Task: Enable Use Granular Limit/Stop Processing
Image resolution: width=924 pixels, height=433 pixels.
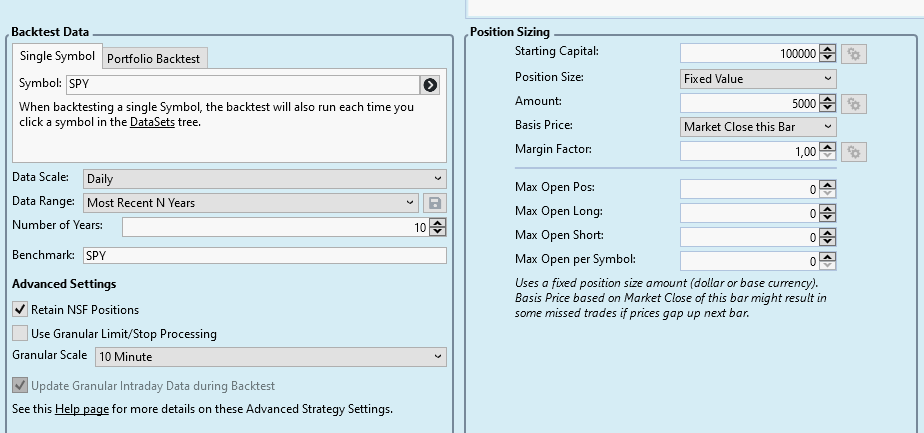Action: [x=20, y=334]
